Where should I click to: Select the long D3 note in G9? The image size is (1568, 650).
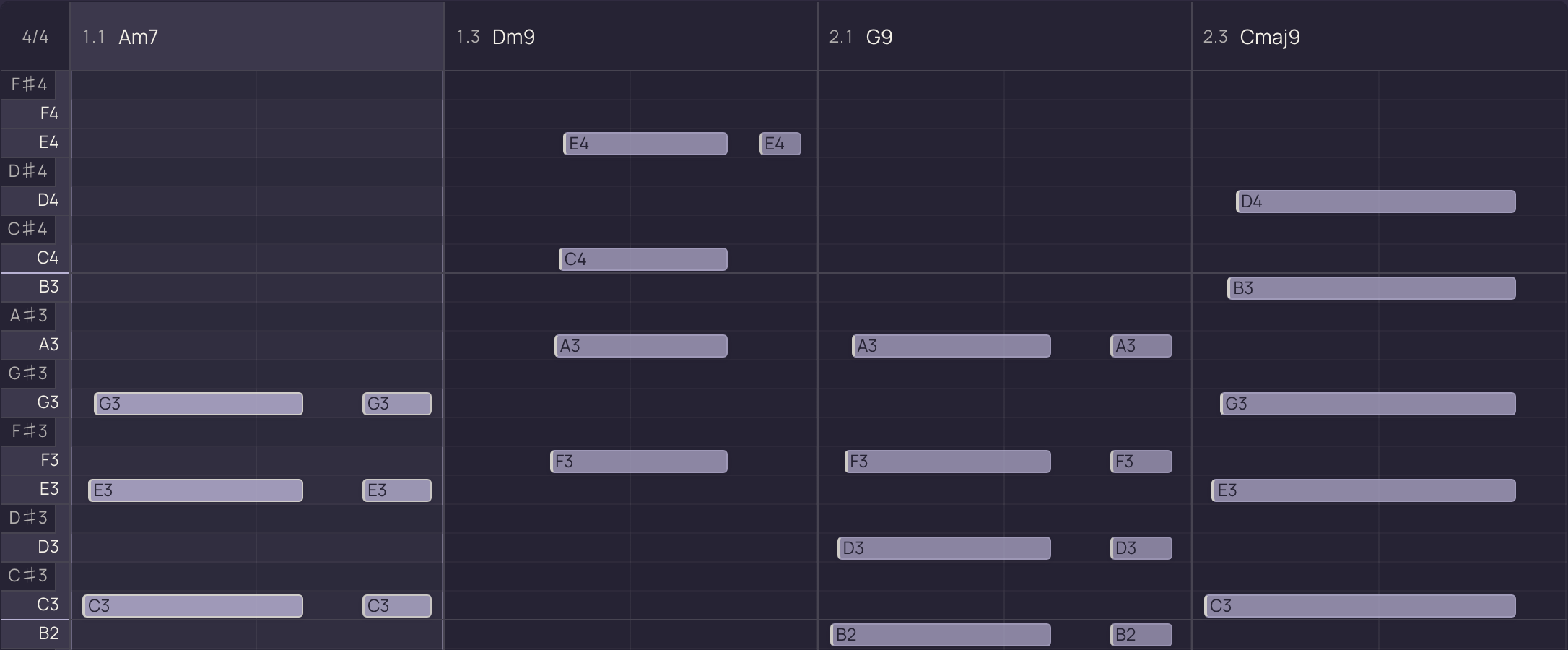[944, 548]
